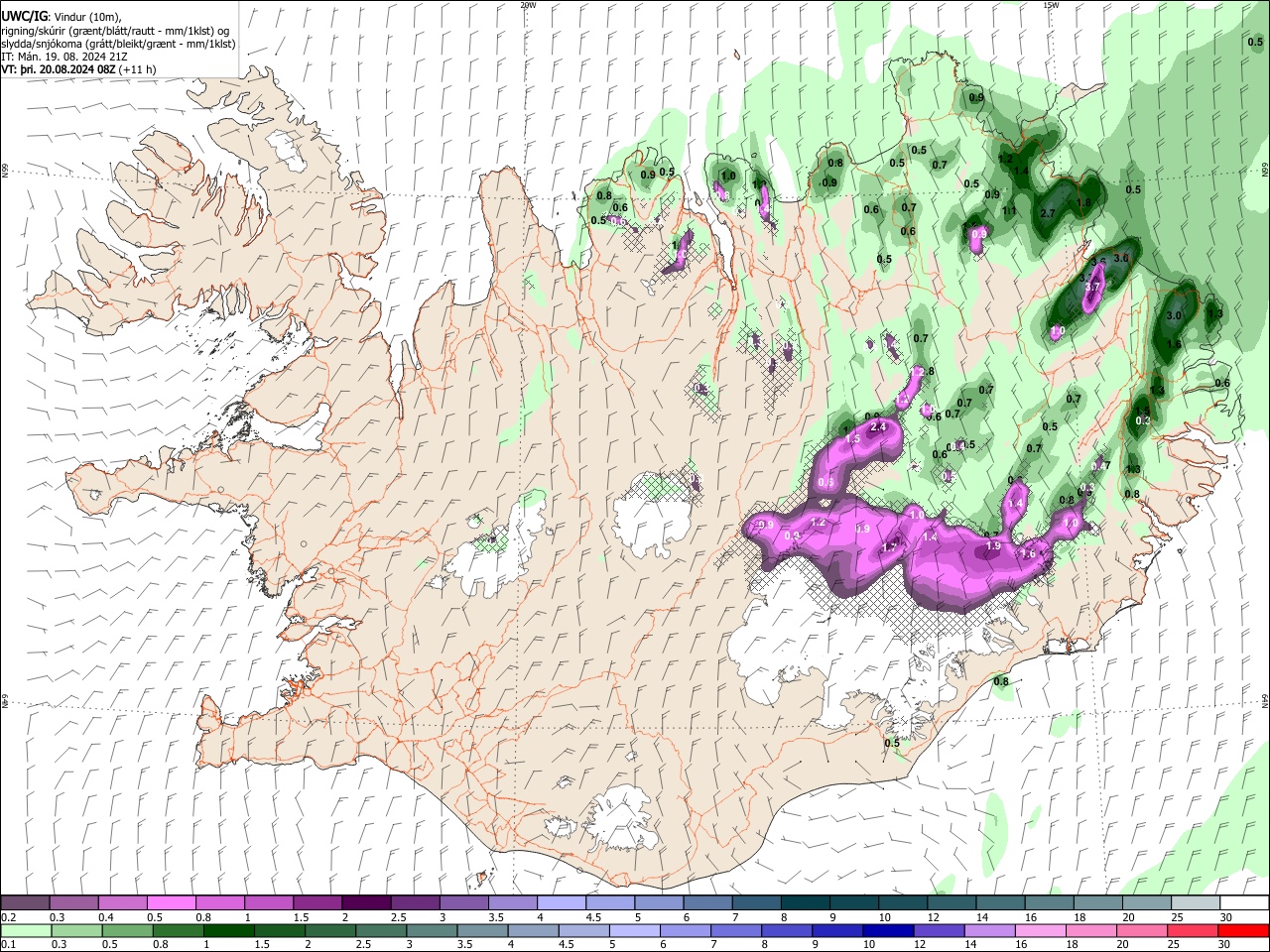Screen dimensions: 1270x952
Task: Click the initial time 'IT: Mán. 19. 08. 2024 21Z'
Action: 64,58
